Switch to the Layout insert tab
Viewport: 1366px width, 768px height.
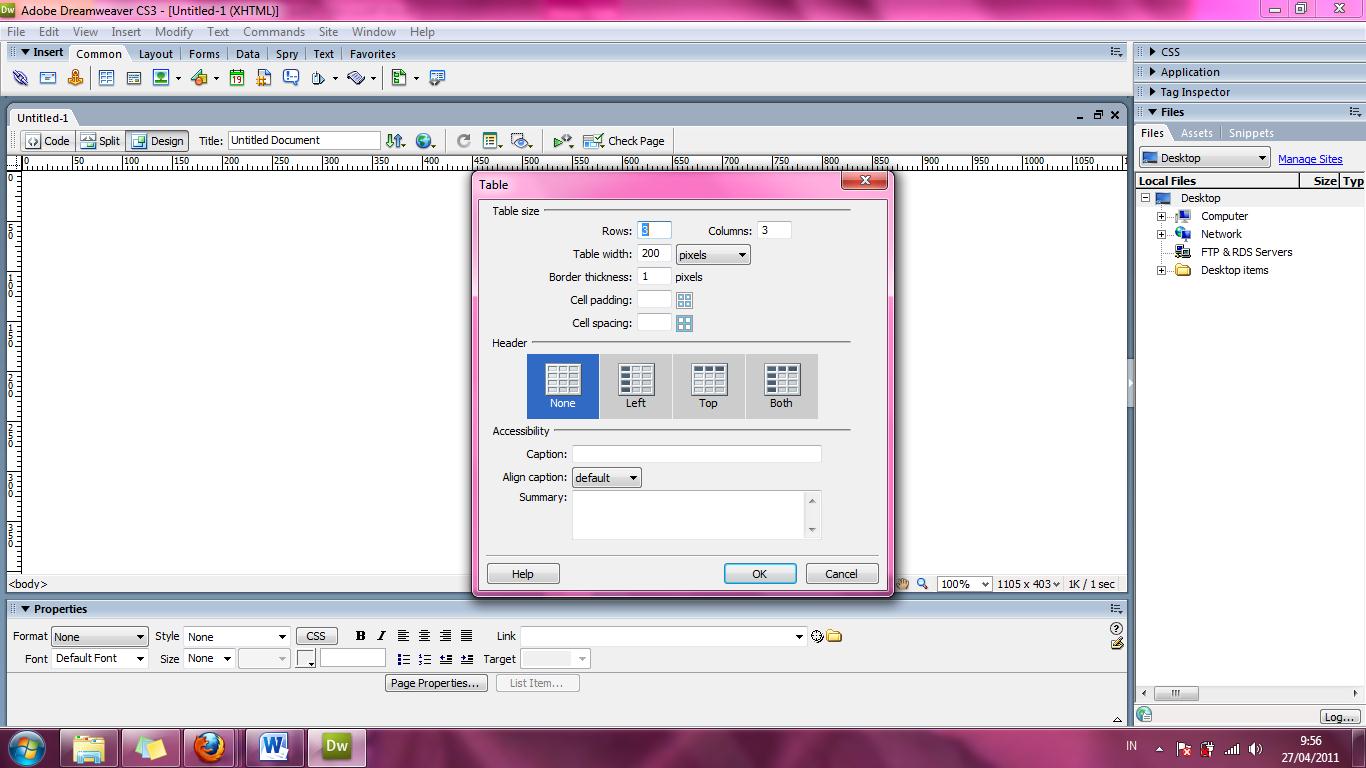(x=156, y=53)
